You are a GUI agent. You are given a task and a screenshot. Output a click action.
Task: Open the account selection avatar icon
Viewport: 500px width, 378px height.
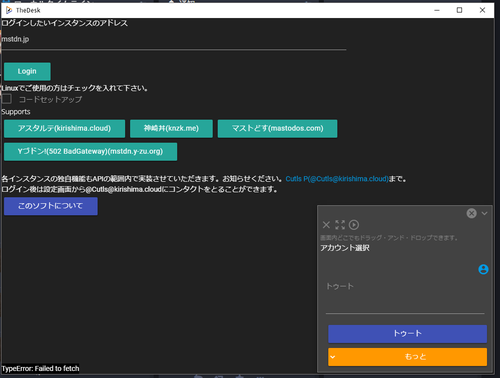click(x=483, y=269)
